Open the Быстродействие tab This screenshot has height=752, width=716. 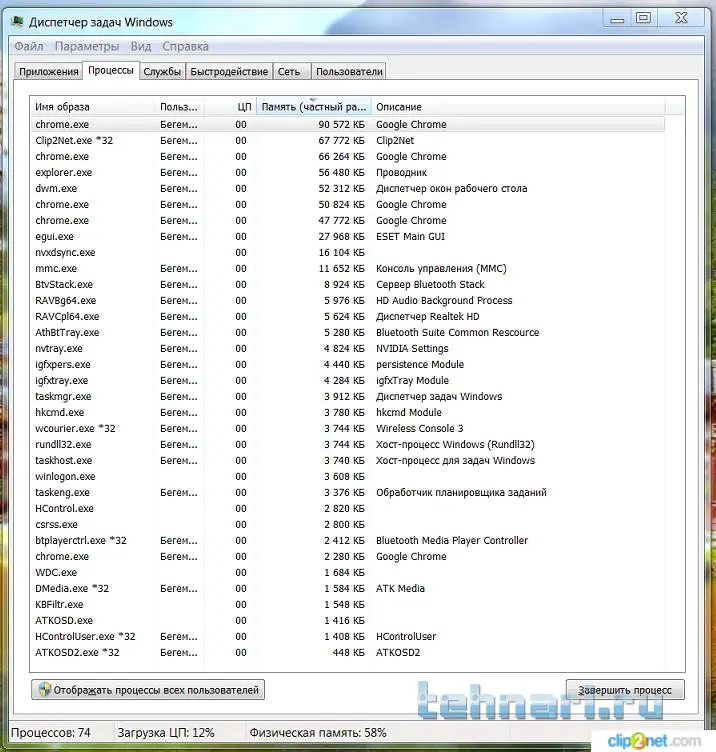229,71
